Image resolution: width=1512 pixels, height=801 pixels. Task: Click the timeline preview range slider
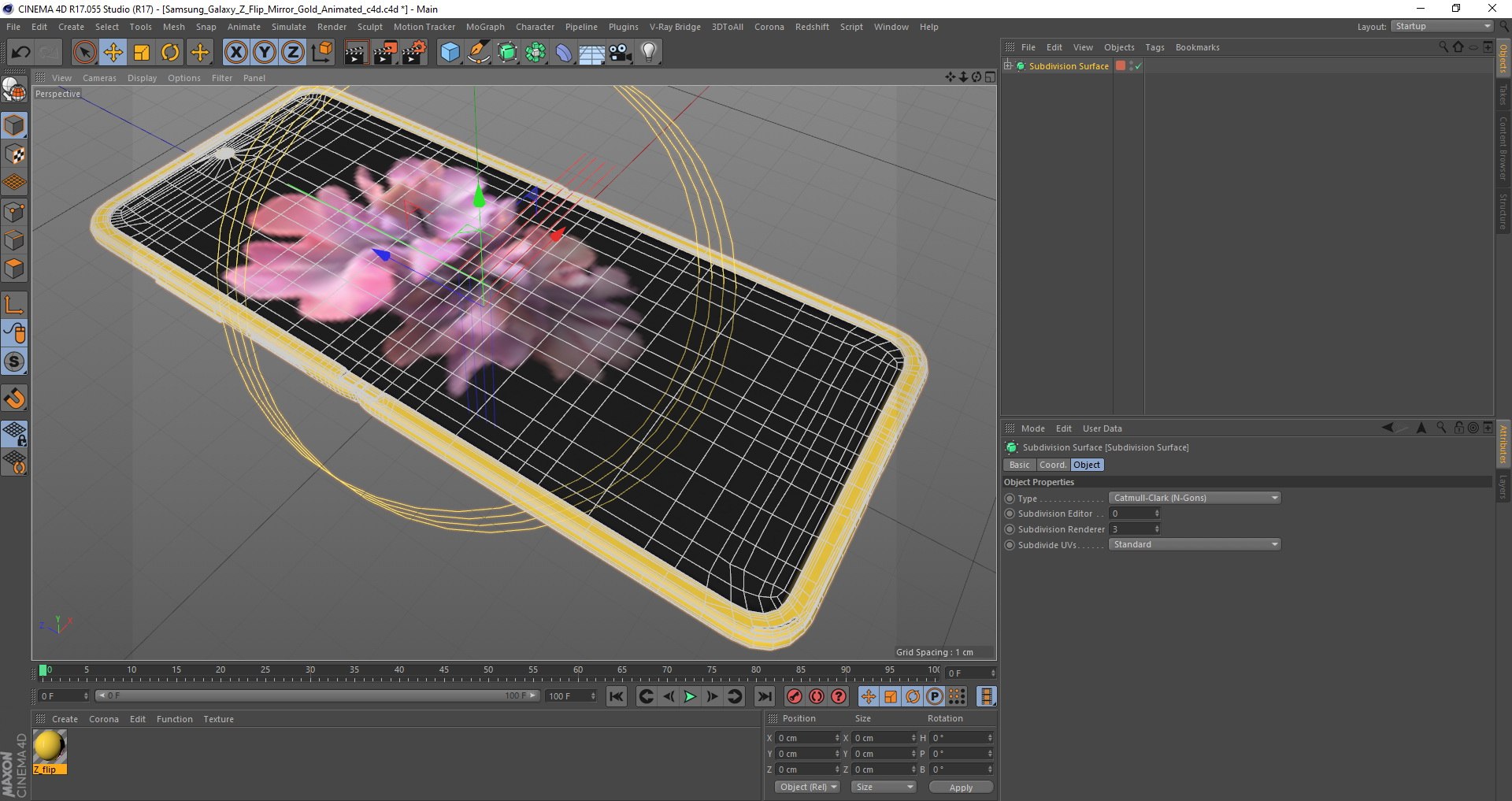pos(317,695)
